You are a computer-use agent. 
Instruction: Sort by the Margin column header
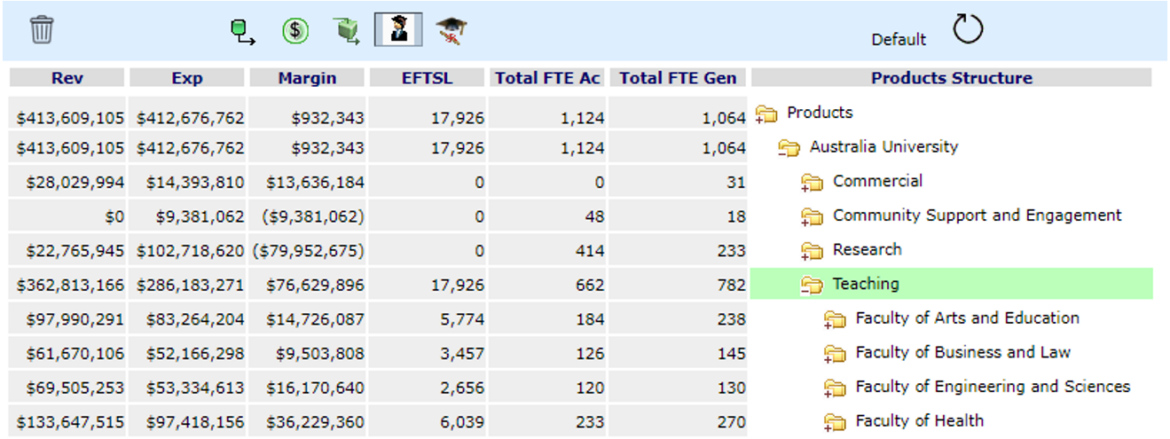[307, 78]
